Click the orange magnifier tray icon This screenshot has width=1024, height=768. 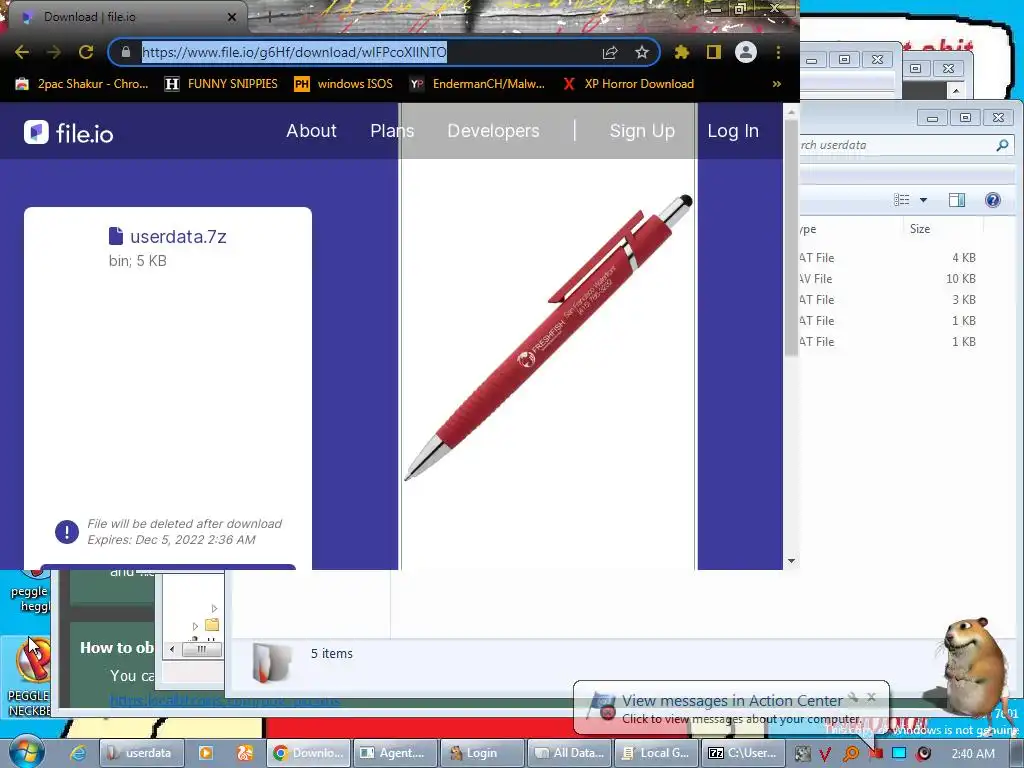(x=851, y=754)
